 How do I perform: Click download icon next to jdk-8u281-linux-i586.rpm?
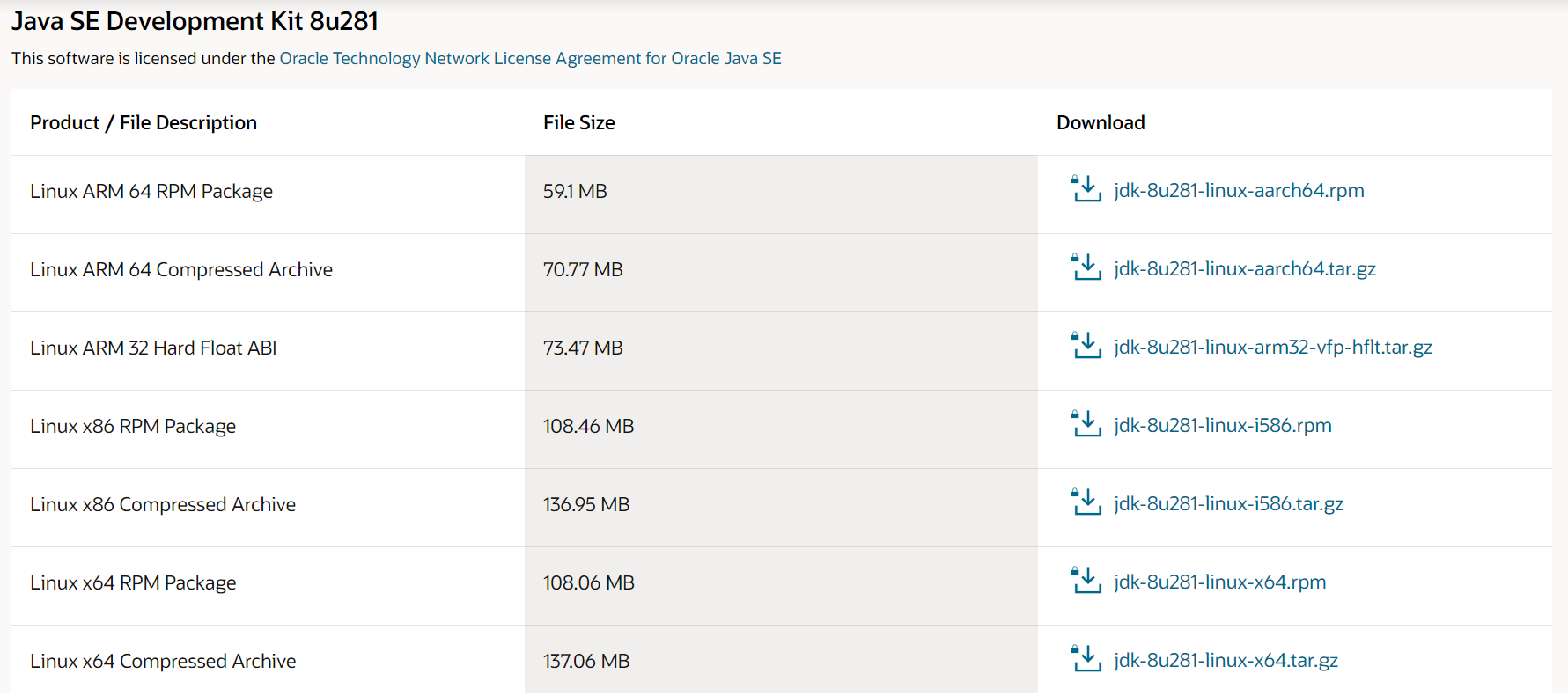[1086, 424]
